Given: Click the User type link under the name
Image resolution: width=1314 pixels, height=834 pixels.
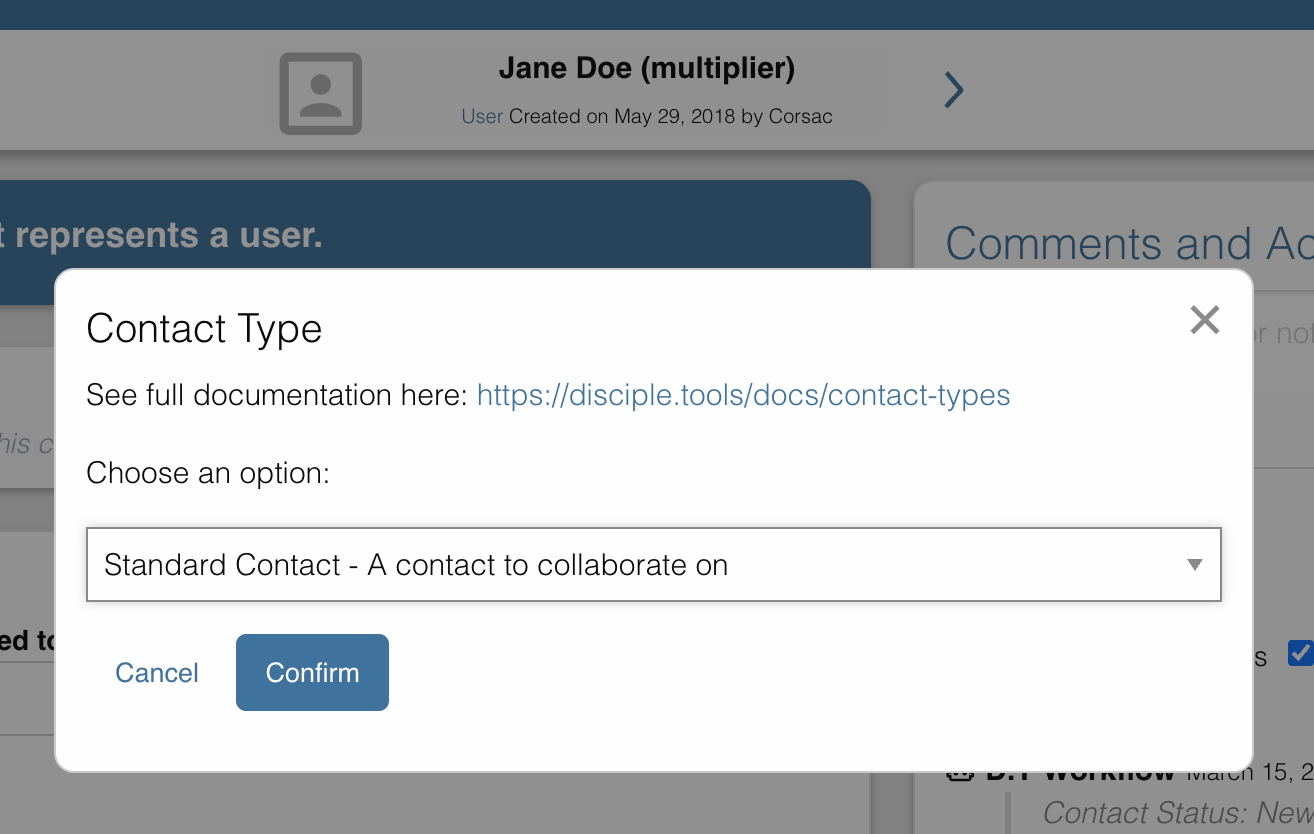Looking at the screenshot, I should point(482,116).
